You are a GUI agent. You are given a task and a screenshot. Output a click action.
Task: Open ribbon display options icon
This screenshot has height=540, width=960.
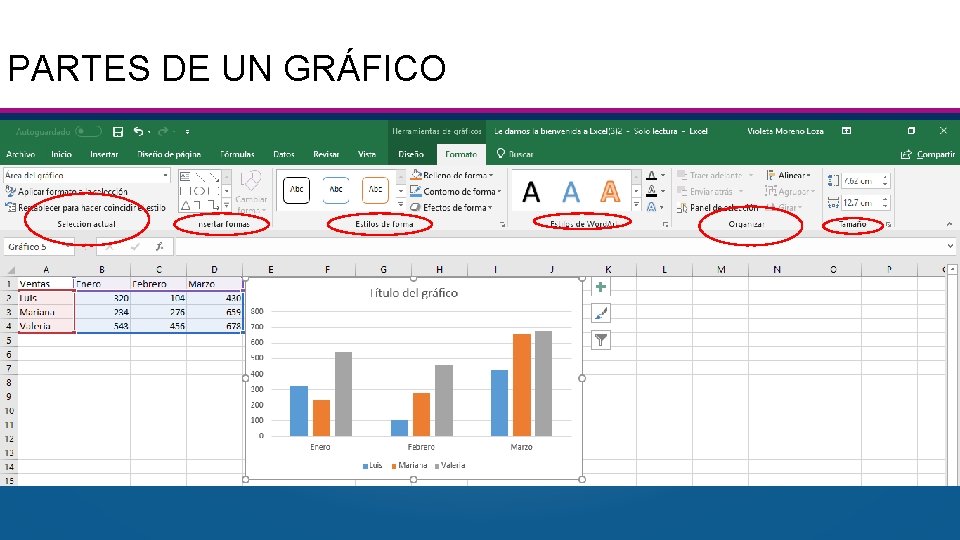(847, 131)
